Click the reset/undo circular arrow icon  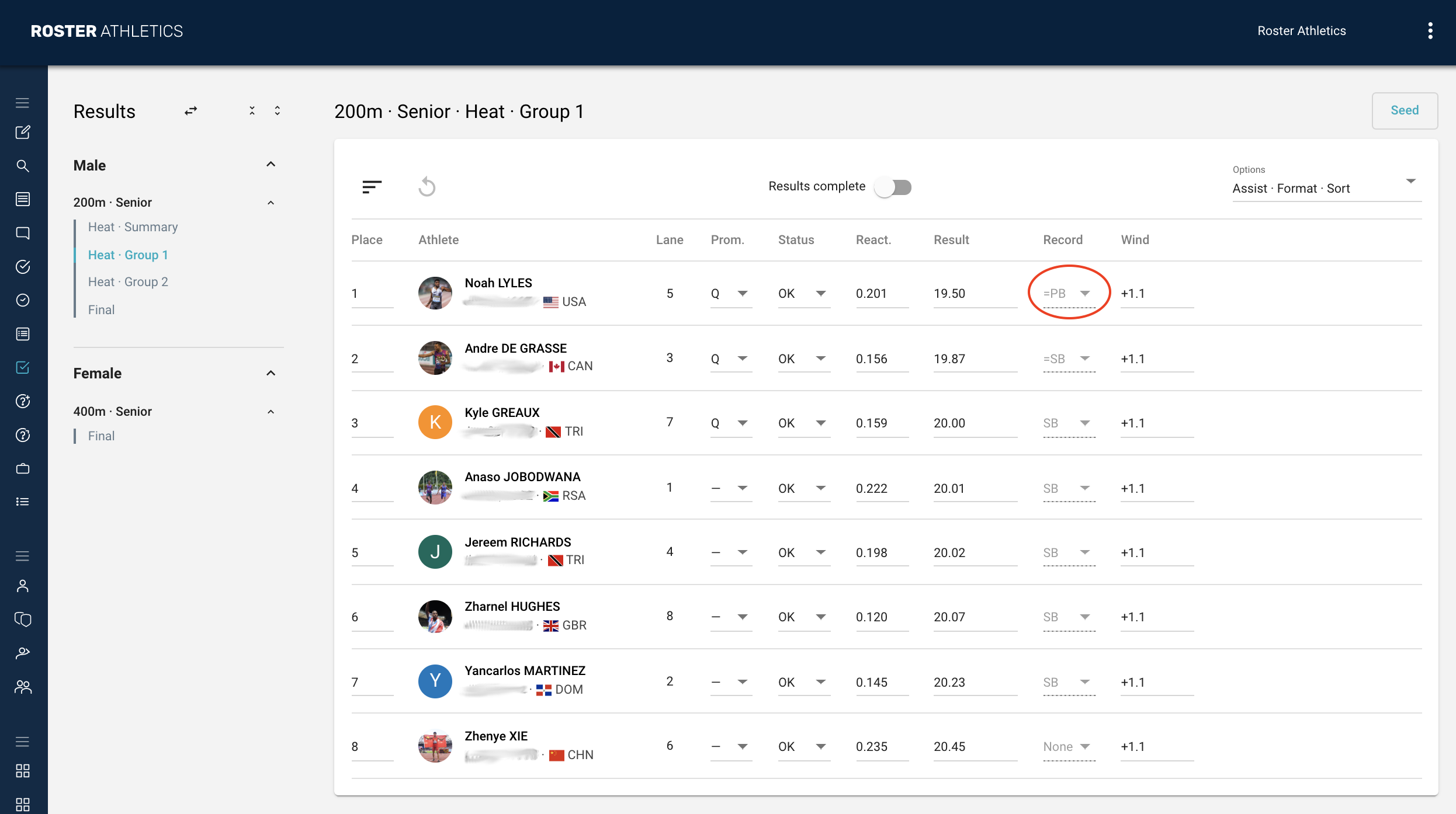point(427,187)
